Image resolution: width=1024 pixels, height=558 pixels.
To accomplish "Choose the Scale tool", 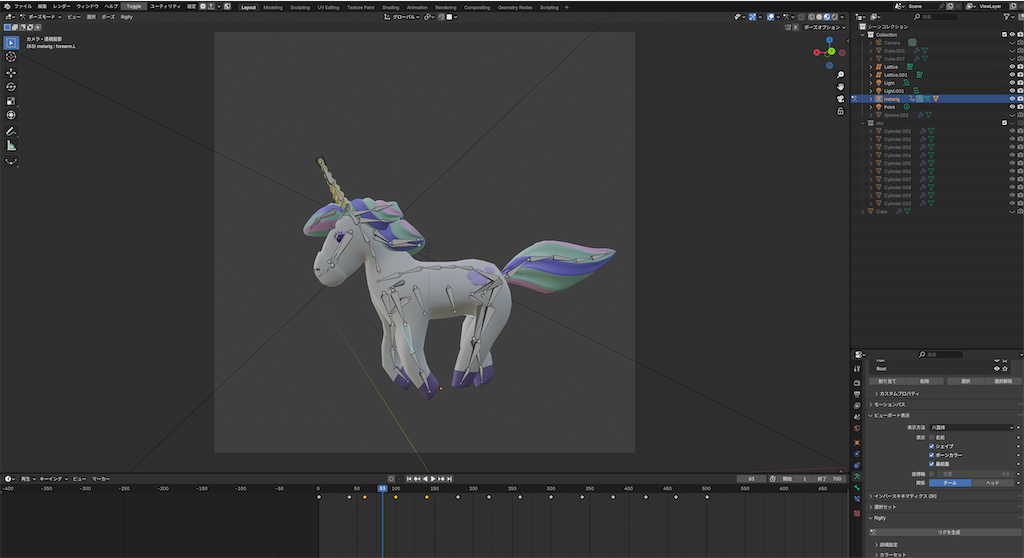I will click(11, 101).
